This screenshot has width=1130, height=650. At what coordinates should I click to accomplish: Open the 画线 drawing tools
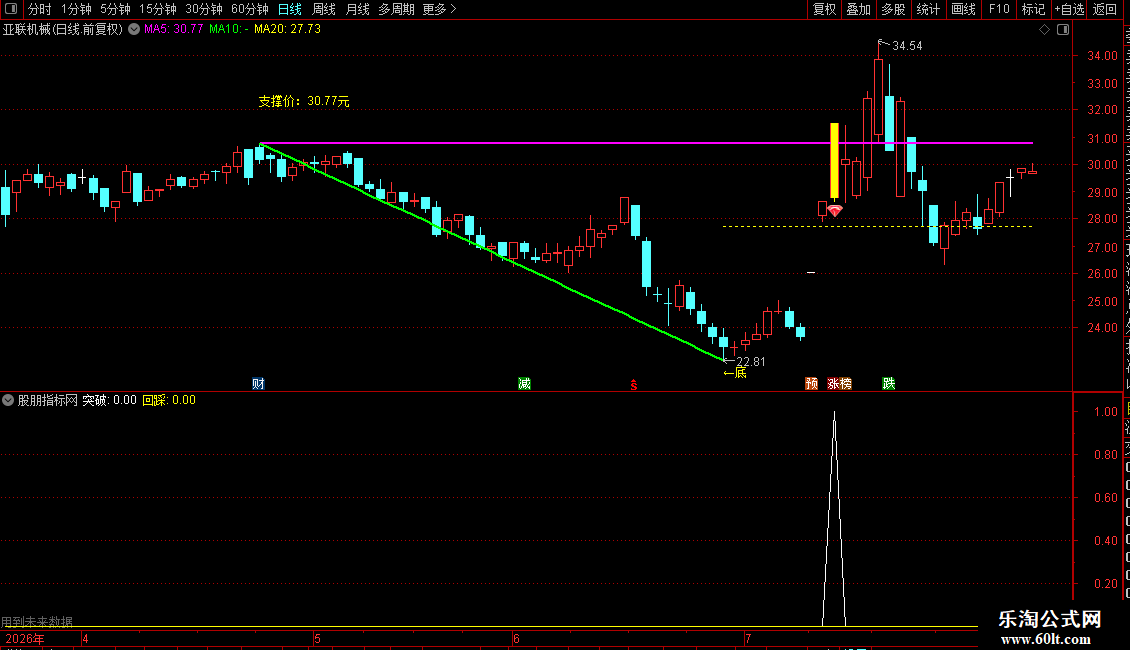click(x=963, y=9)
